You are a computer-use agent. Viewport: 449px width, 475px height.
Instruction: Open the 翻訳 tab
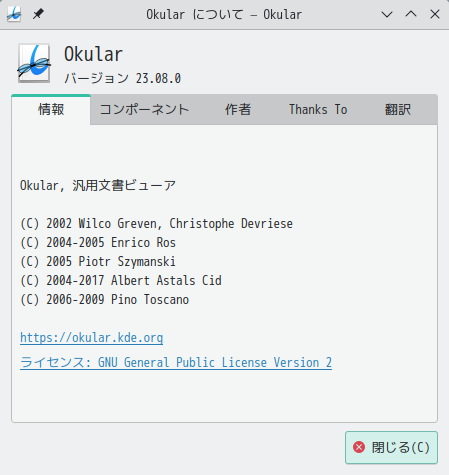point(398,110)
